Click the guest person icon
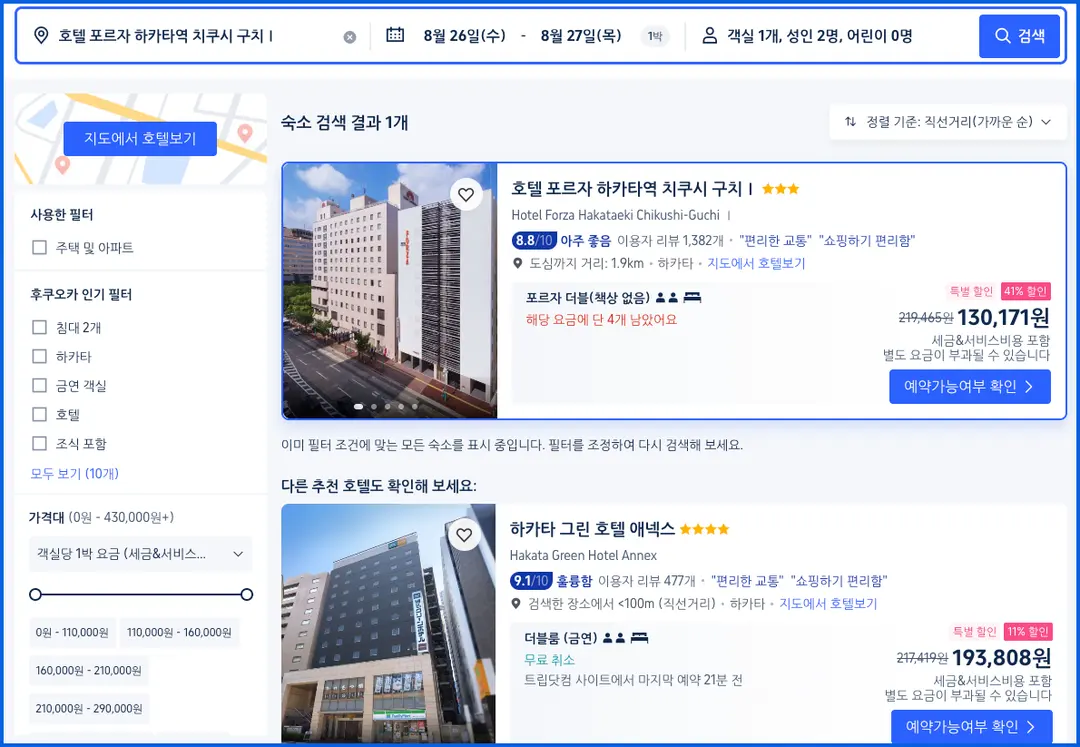 pyautogui.click(x=709, y=35)
